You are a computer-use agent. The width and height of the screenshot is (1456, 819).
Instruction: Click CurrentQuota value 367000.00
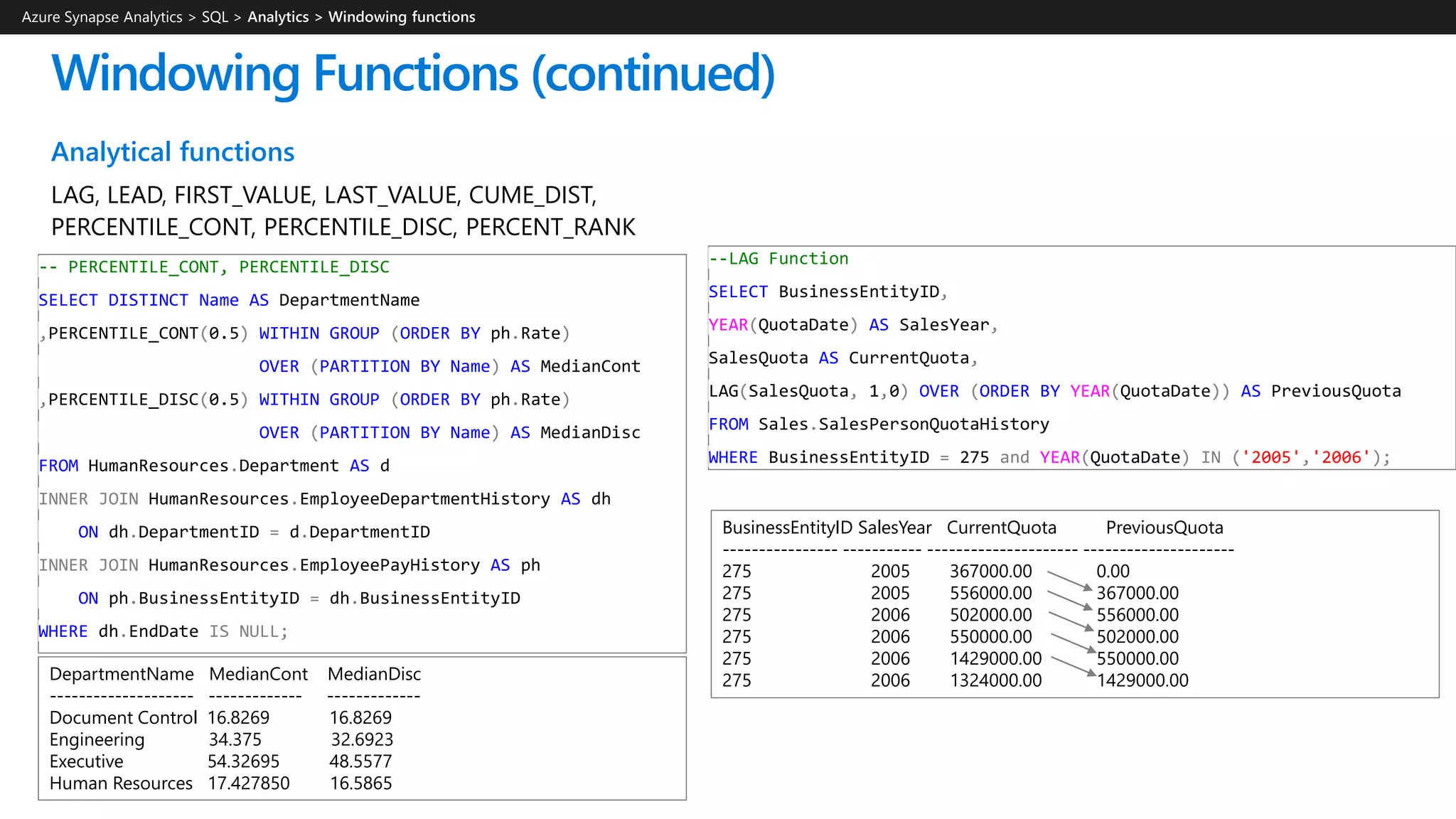[x=991, y=571]
